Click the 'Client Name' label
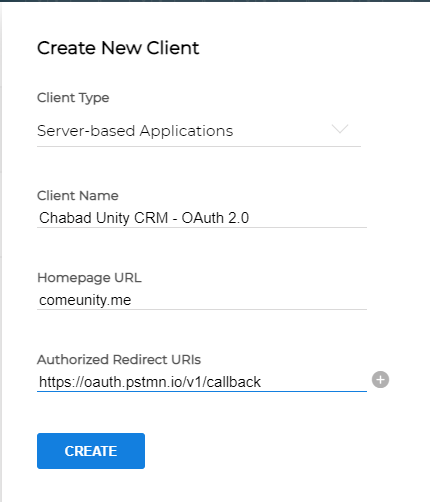 point(78,196)
